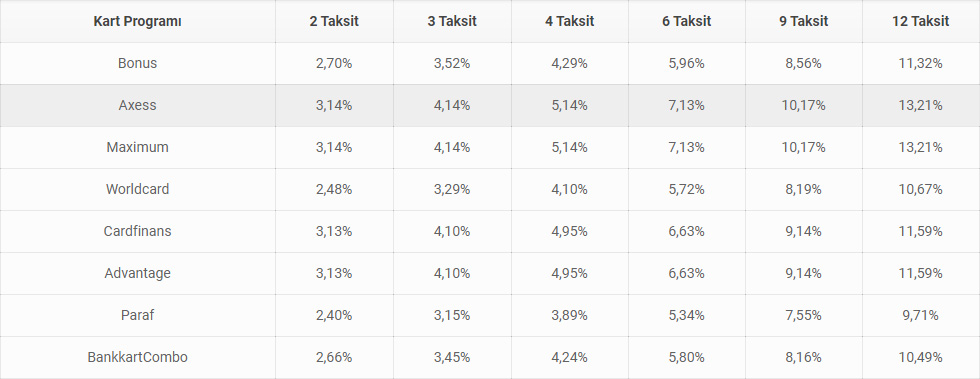The width and height of the screenshot is (980, 379).
Task: Click the Cardfinans row label
Action: click(138, 231)
